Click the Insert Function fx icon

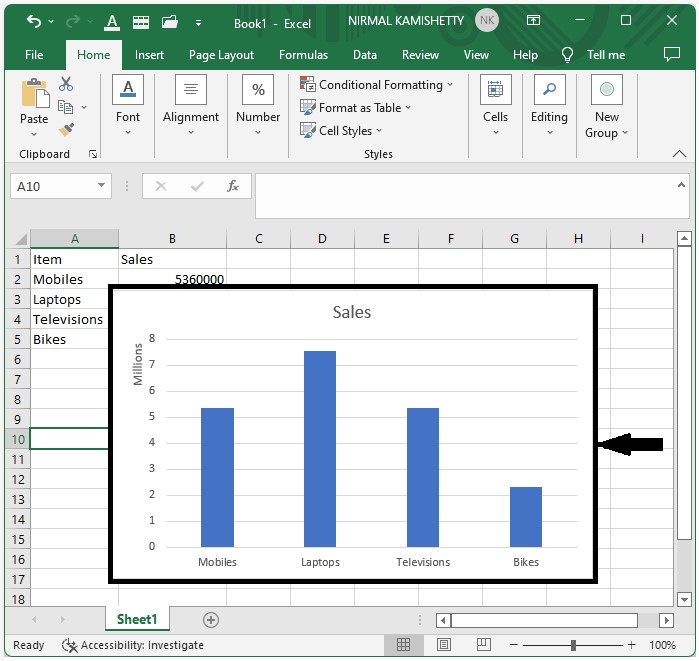point(232,186)
